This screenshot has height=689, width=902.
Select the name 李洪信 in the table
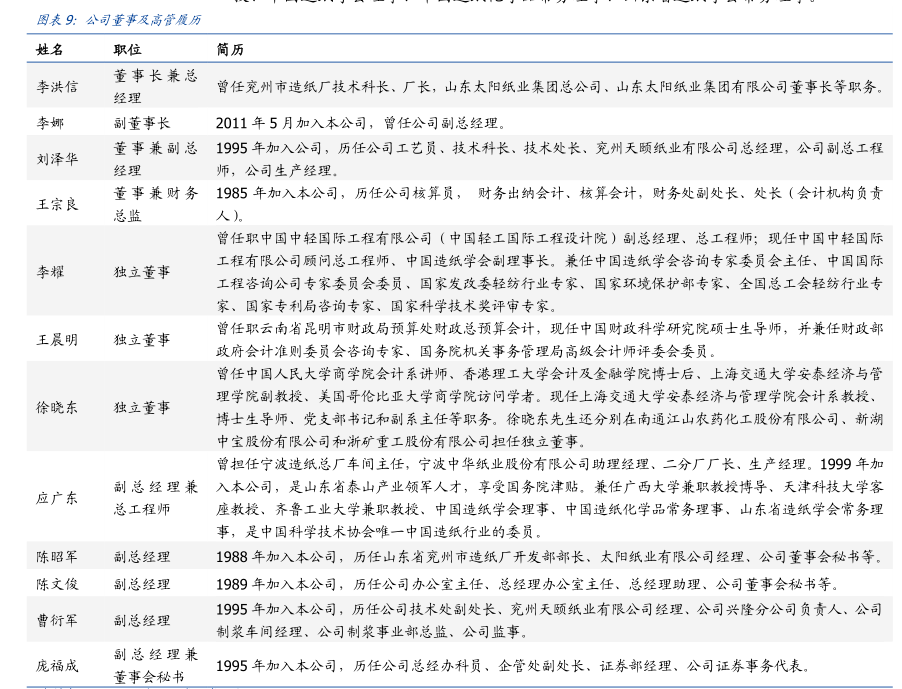pos(57,87)
